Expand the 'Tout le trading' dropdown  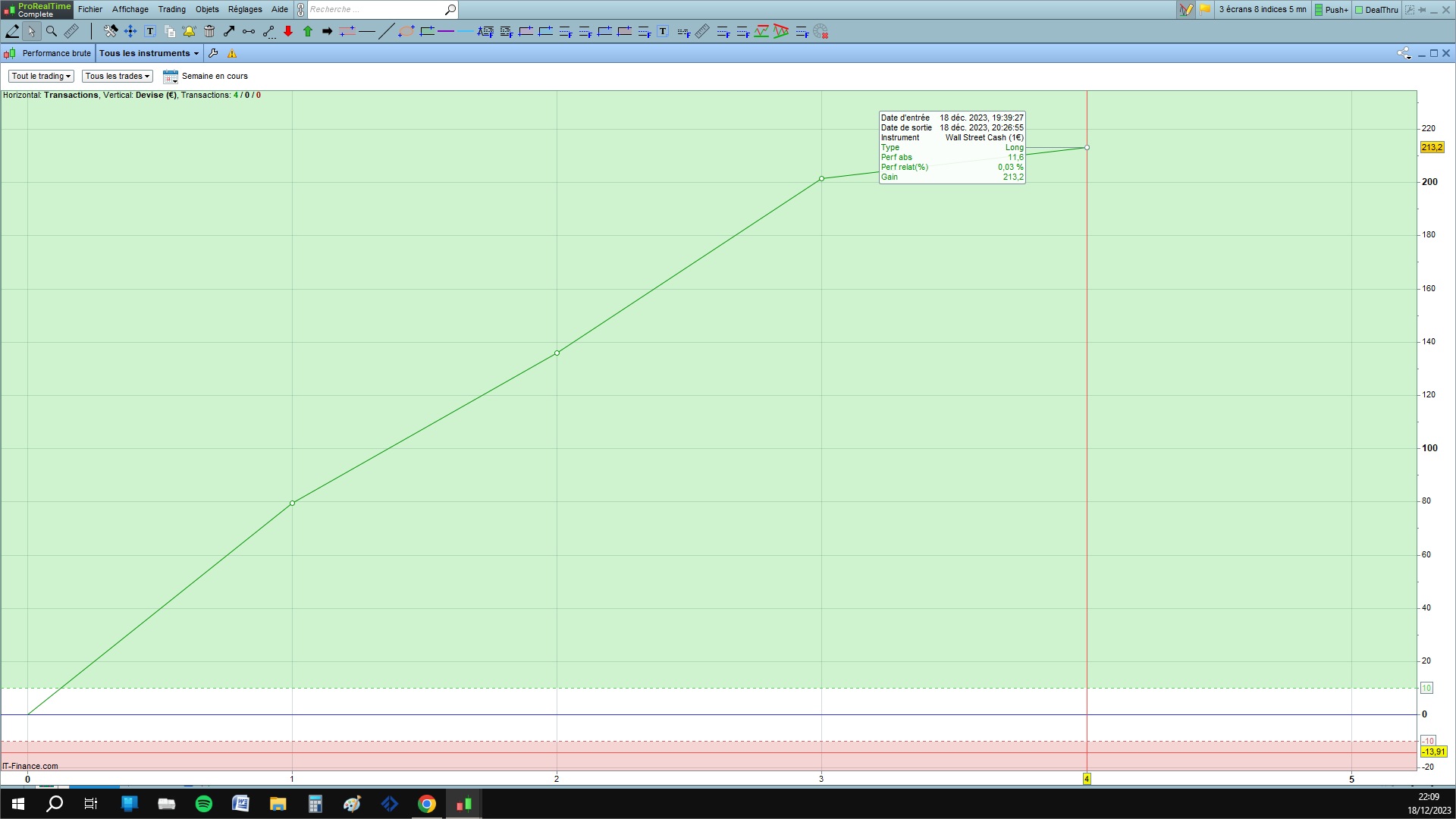pos(41,76)
